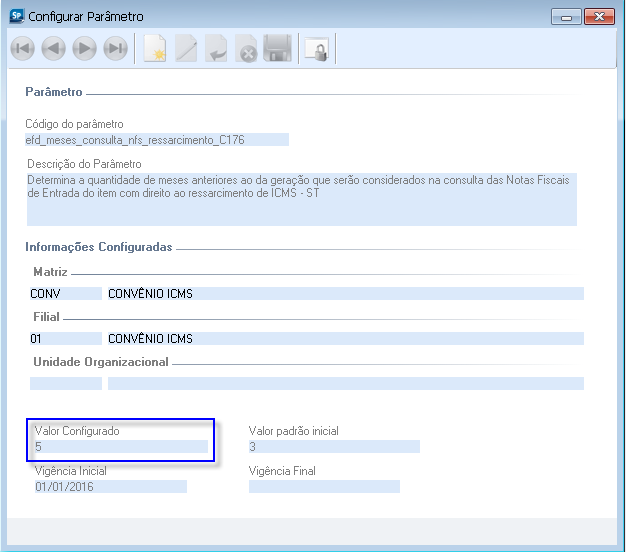The width and height of the screenshot is (626, 552).
Task: Click the Valor Configurado field with 5
Action: click(x=121, y=446)
